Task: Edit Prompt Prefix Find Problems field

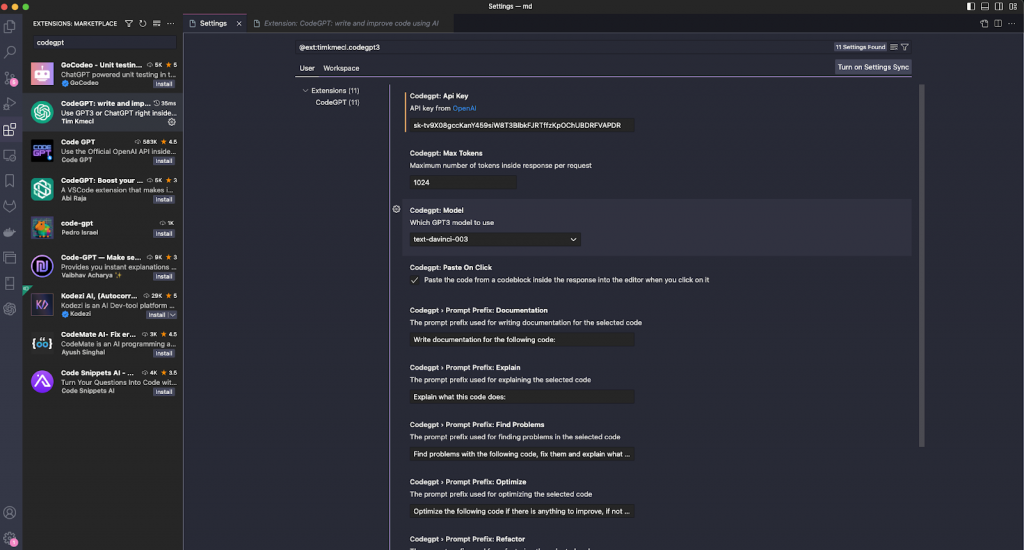Action: (522, 454)
